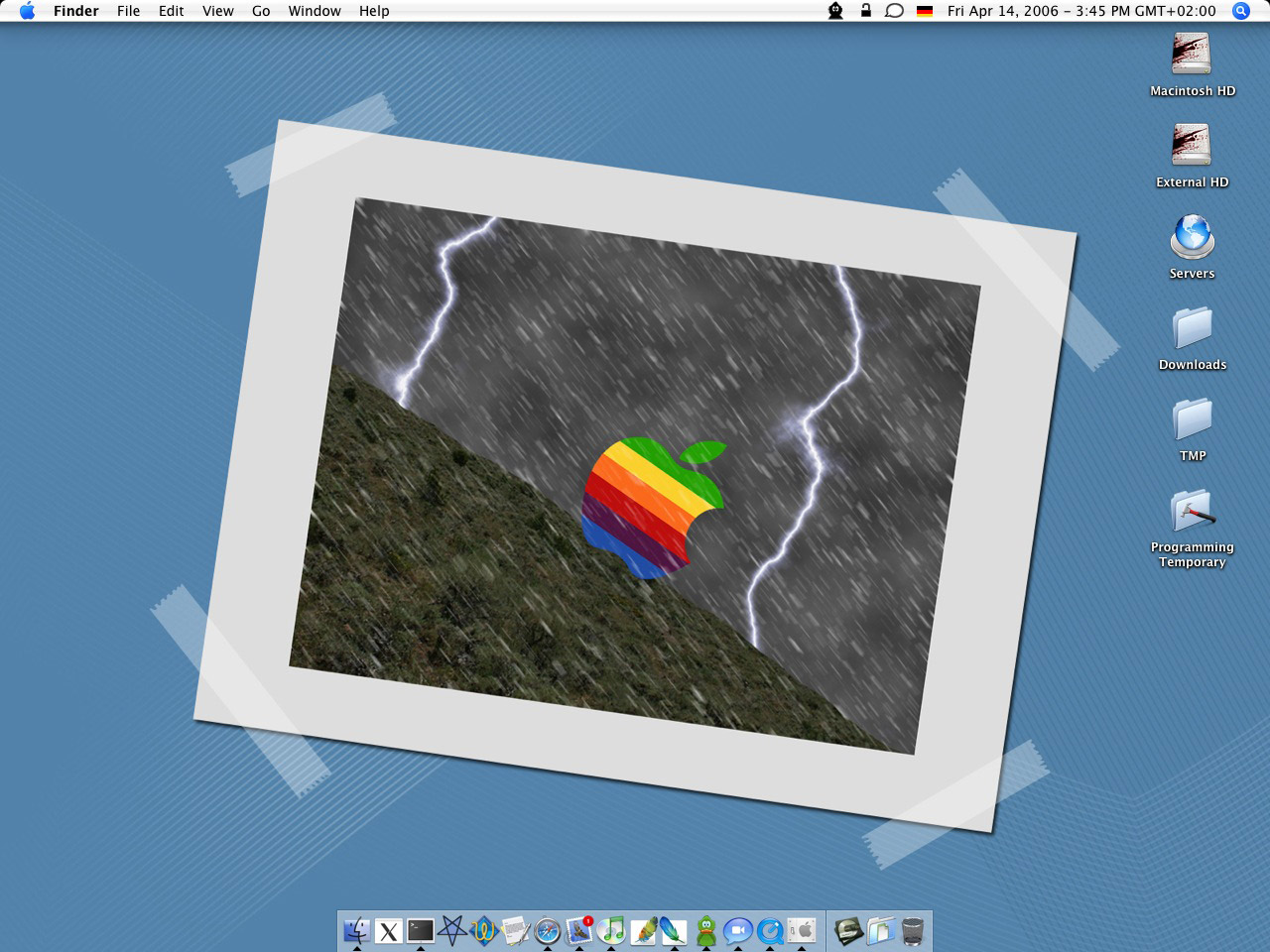Open the Trash in the Dock

point(913,930)
